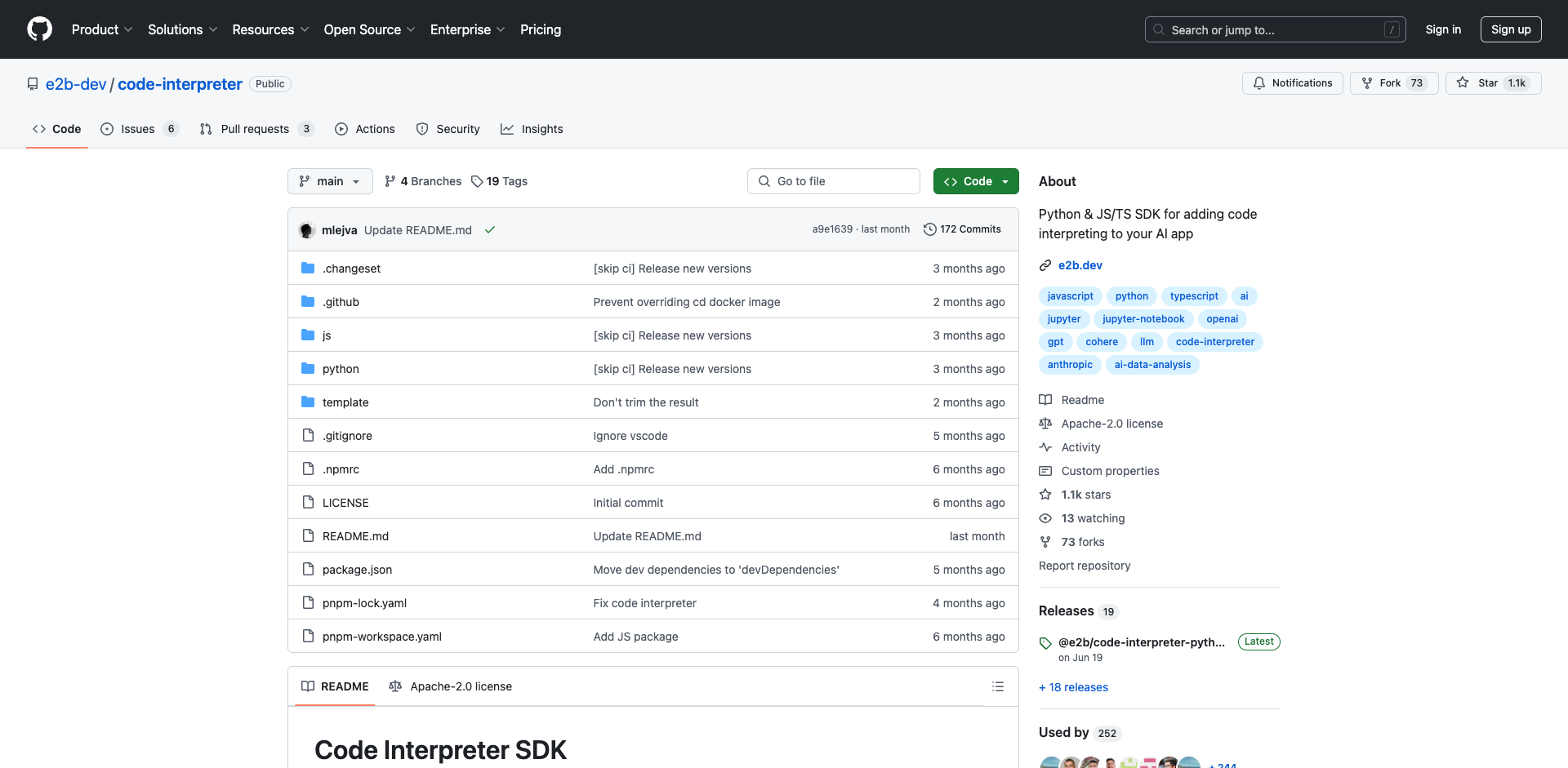Open the Insights tab
Viewport: 1568px width, 768px height.
tap(532, 129)
